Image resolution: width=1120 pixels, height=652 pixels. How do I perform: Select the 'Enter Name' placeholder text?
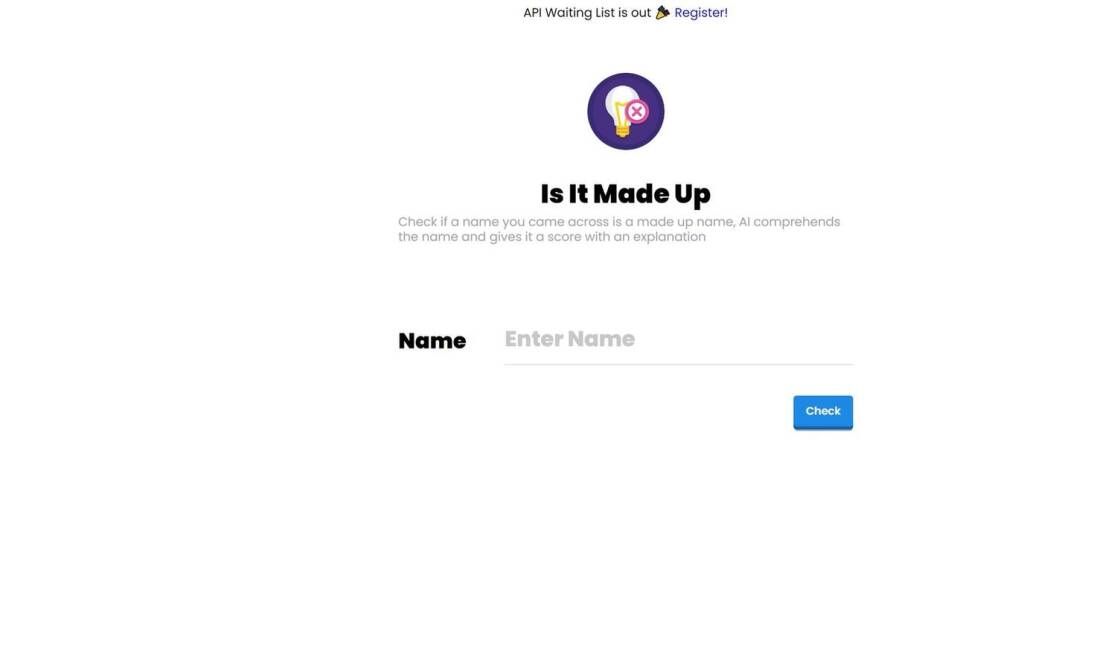click(569, 339)
